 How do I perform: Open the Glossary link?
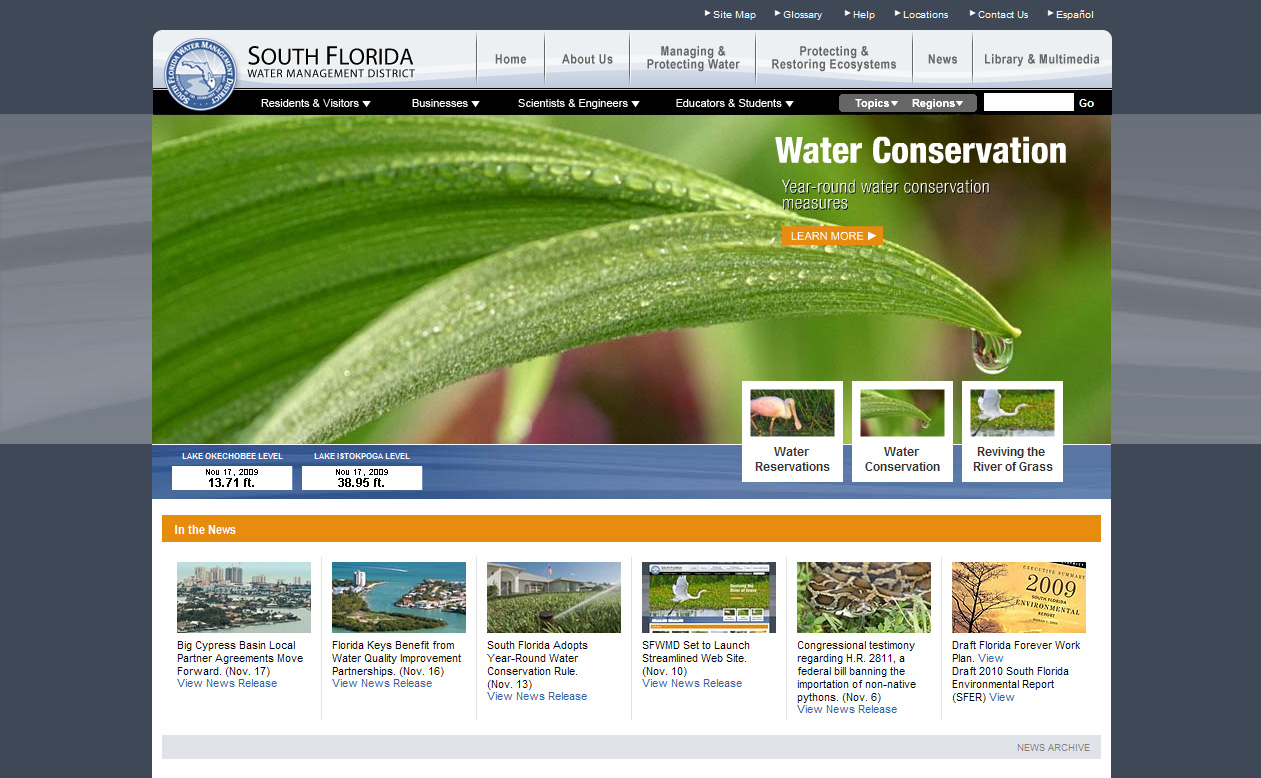click(803, 15)
